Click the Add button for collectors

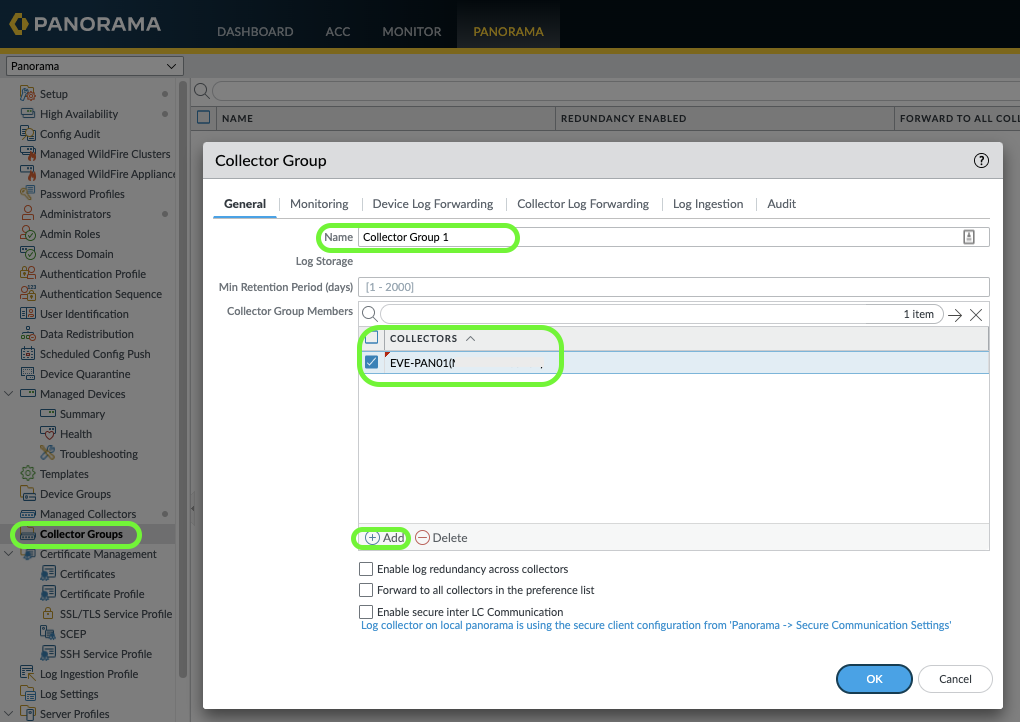pos(381,538)
